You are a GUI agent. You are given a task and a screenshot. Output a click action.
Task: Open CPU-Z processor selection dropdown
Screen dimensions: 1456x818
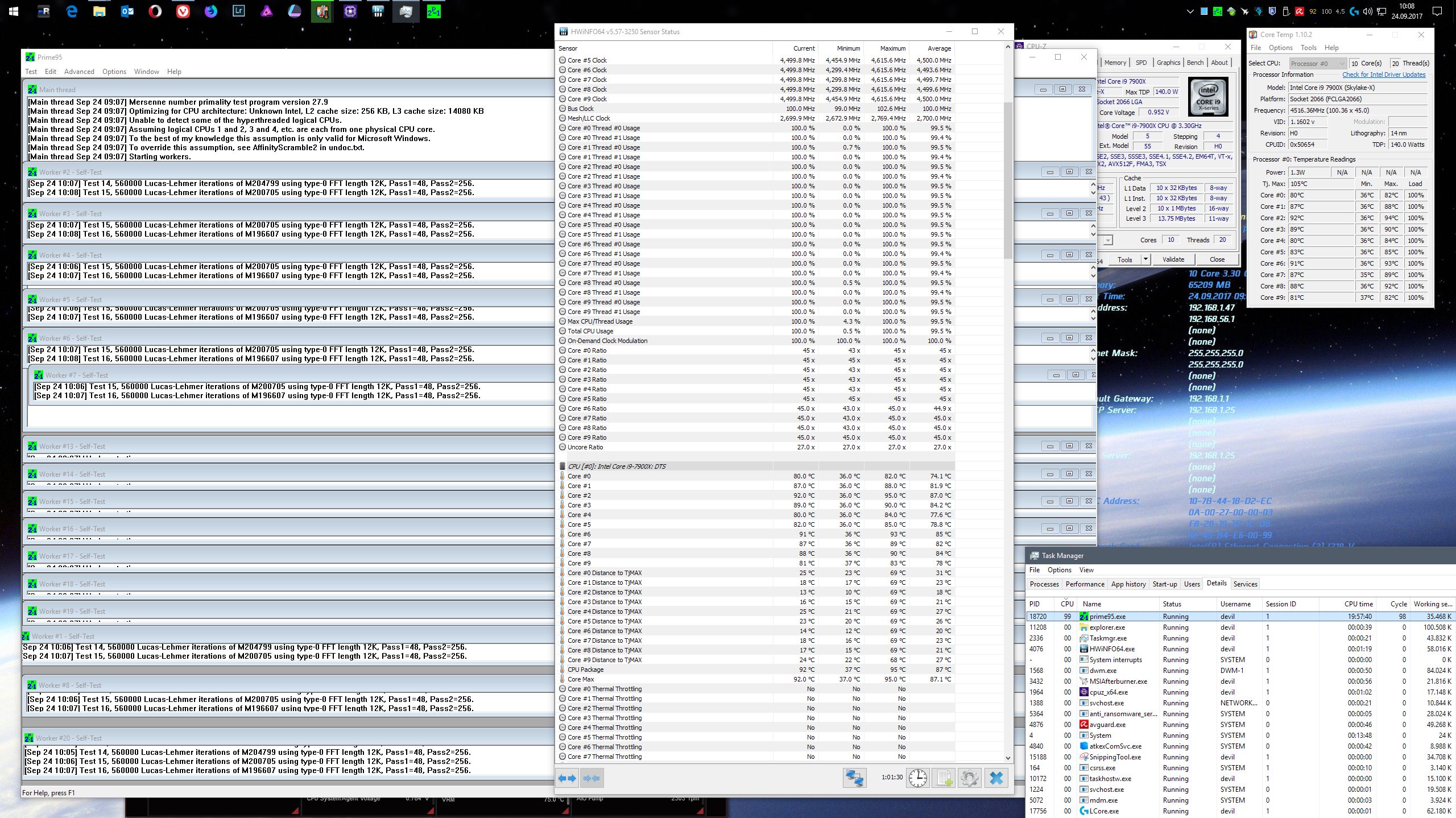point(1107,240)
